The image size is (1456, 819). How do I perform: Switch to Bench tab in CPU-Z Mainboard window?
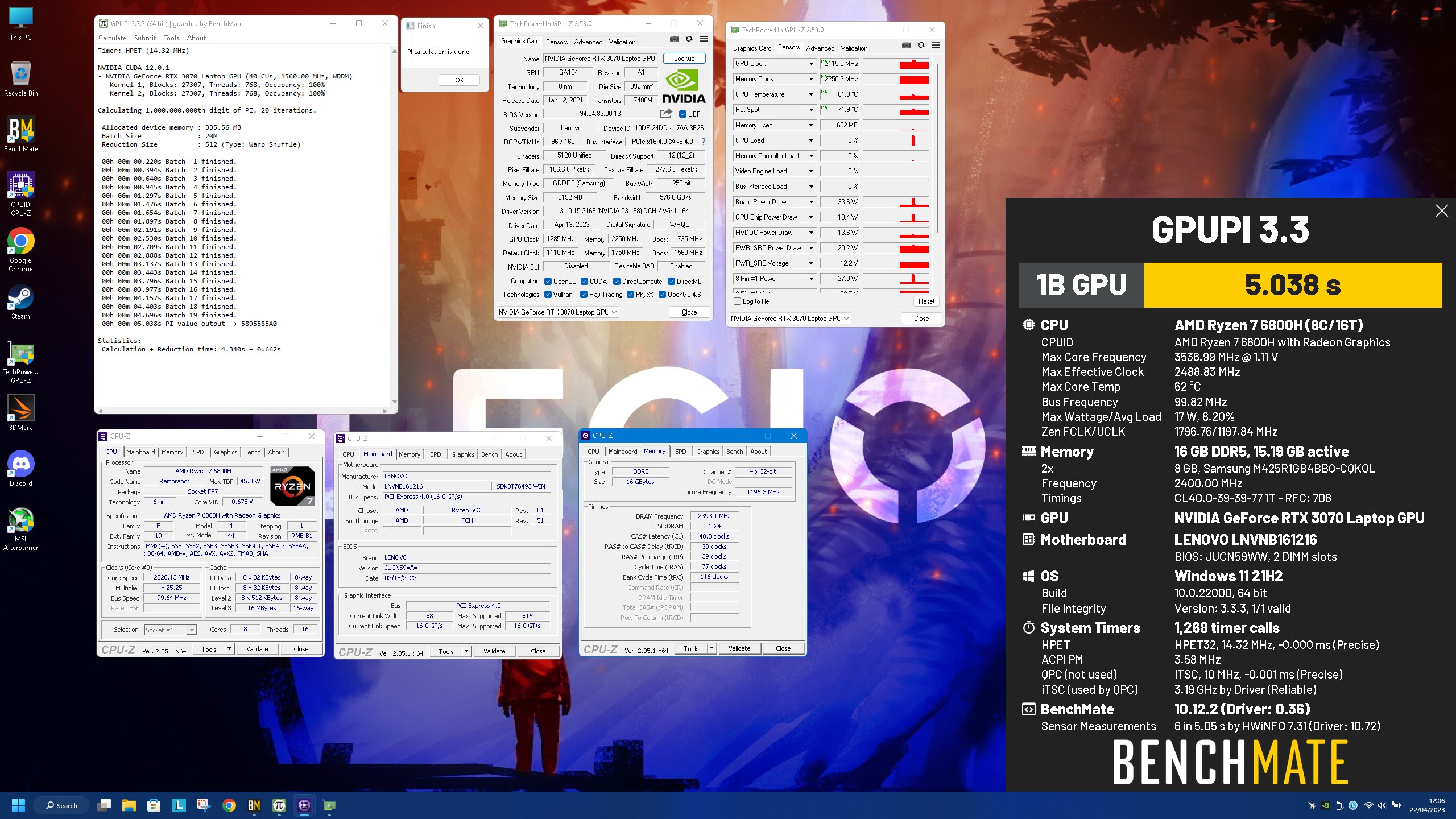click(x=489, y=454)
